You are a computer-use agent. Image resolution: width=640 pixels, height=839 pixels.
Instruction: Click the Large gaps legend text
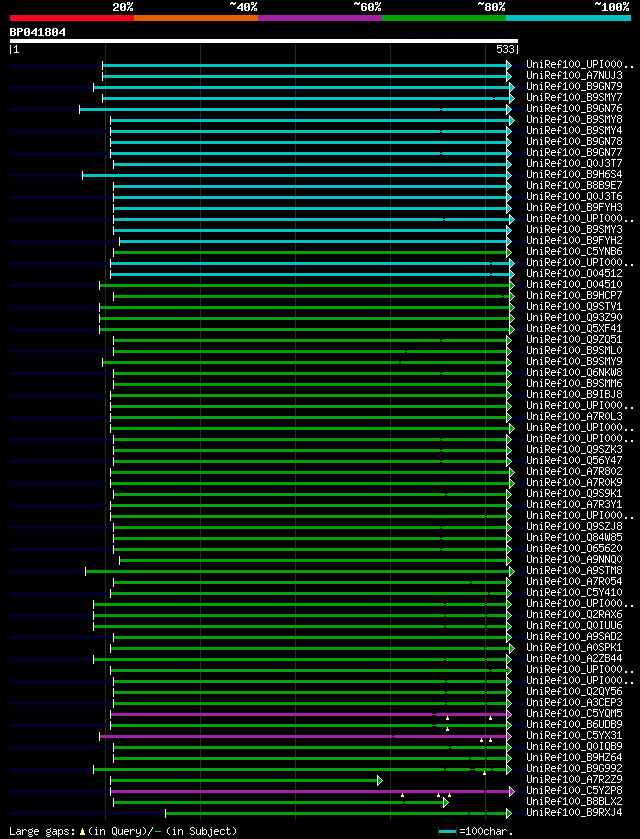point(43,831)
